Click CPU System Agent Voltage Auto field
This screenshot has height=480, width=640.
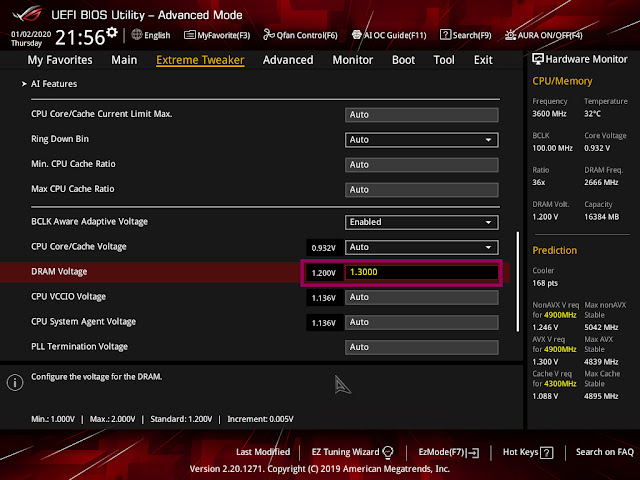(x=421, y=322)
